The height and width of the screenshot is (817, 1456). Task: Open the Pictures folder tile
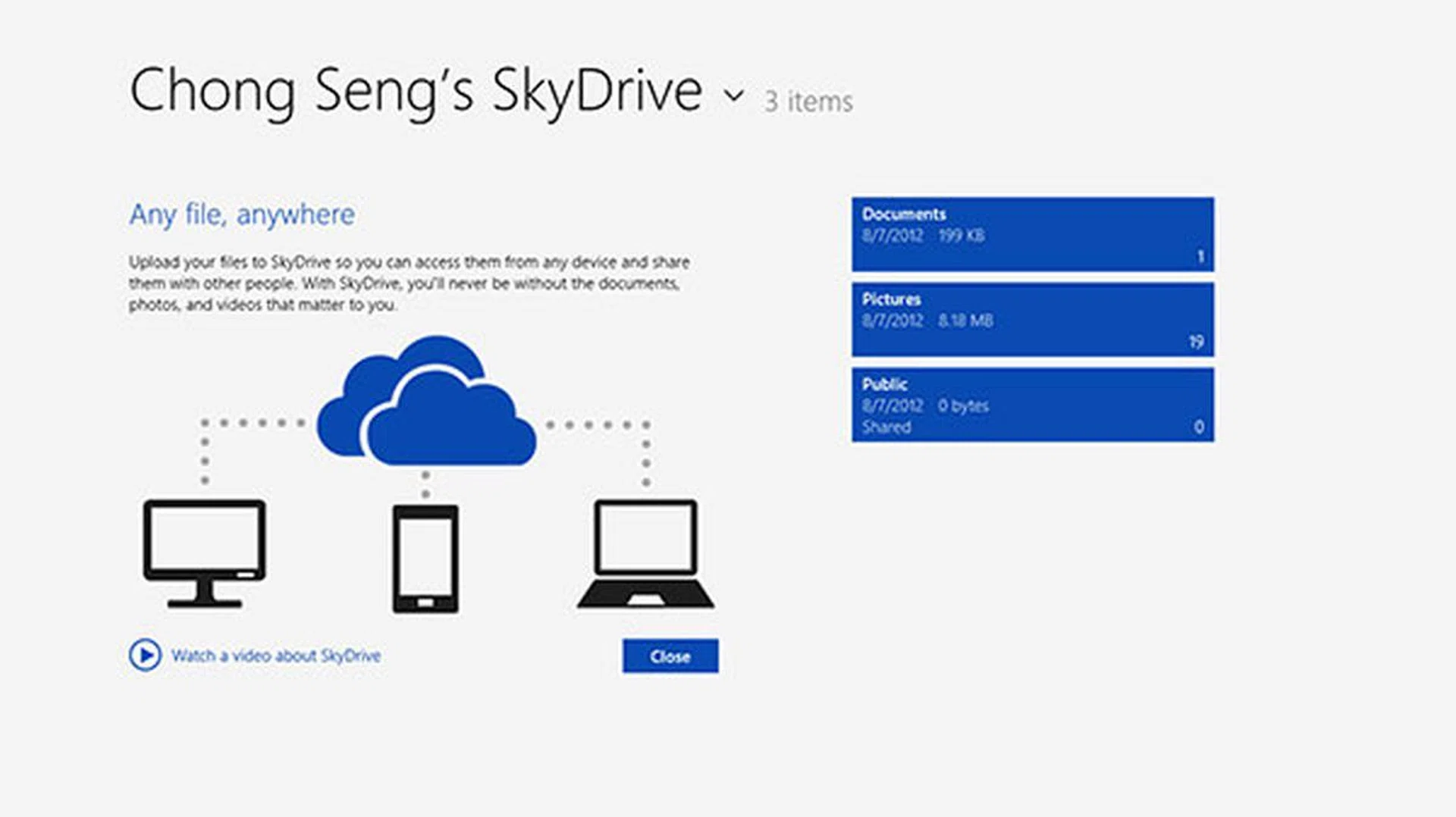[x=1032, y=319]
